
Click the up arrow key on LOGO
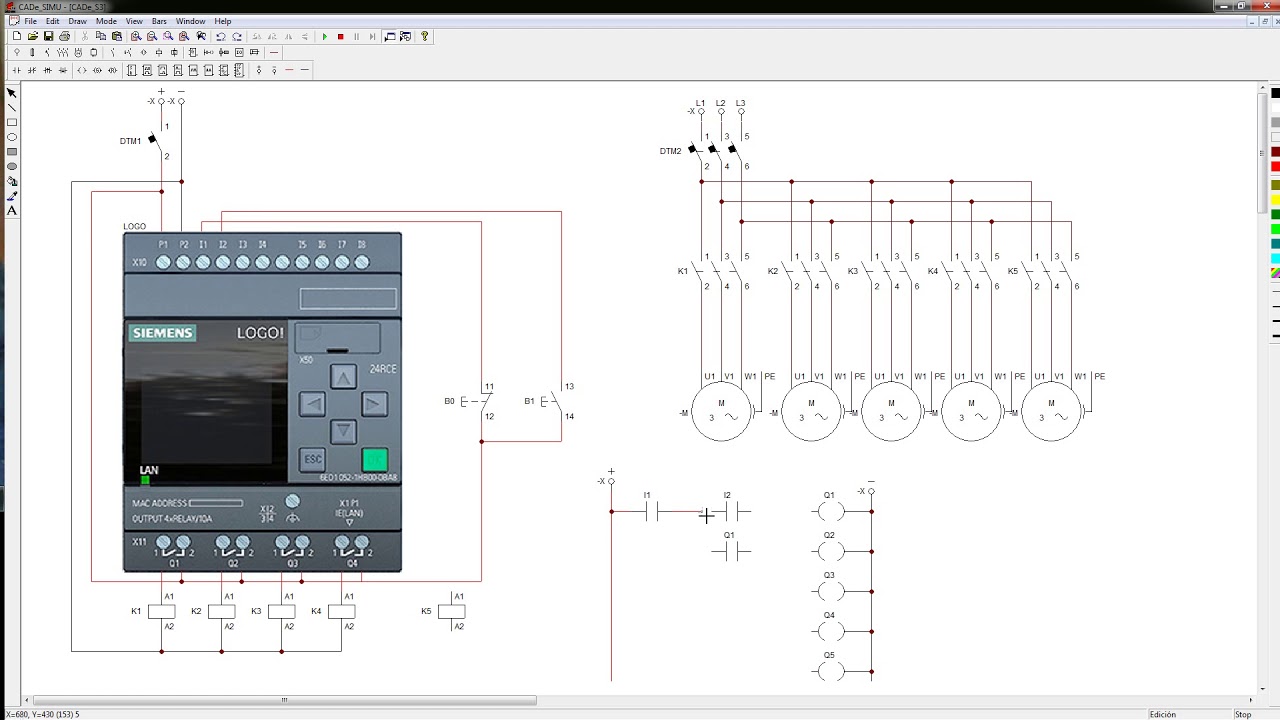343,377
